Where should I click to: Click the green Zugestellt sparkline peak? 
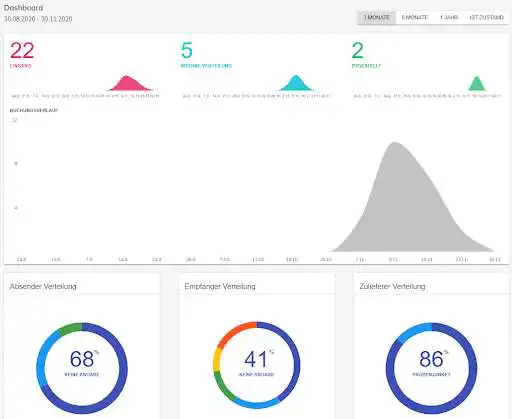pos(477,84)
